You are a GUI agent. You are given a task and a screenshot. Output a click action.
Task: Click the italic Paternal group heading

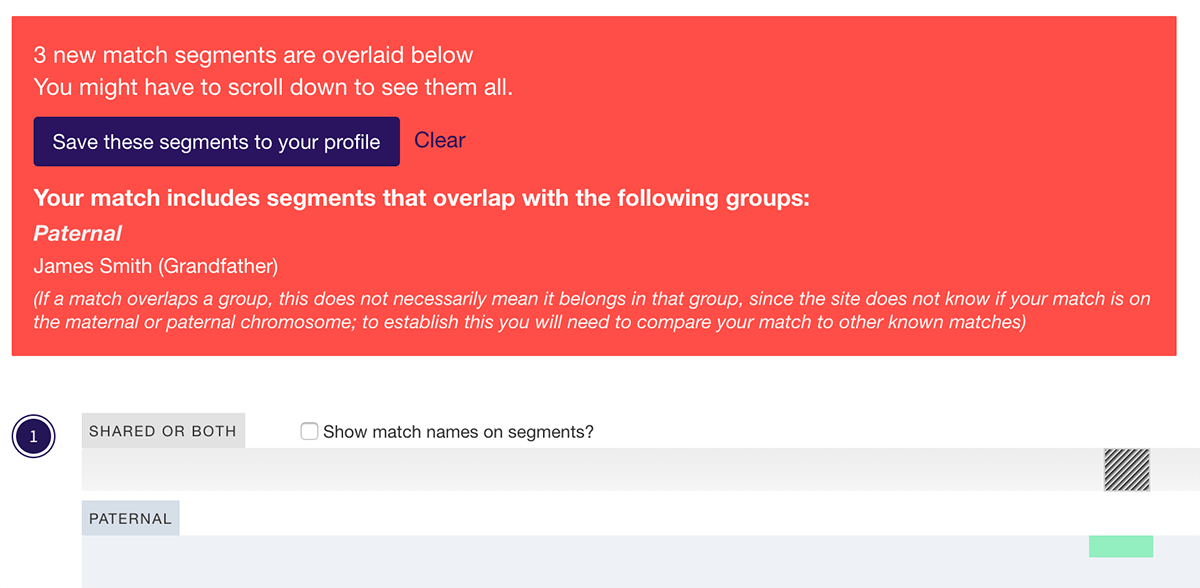tap(77, 234)
